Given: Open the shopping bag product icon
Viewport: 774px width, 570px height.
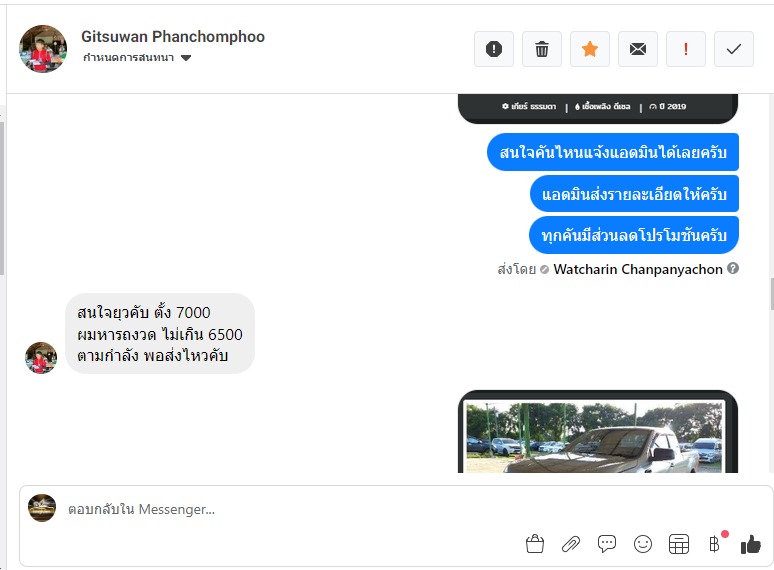Looking at the screenshot, I should 535,544.
